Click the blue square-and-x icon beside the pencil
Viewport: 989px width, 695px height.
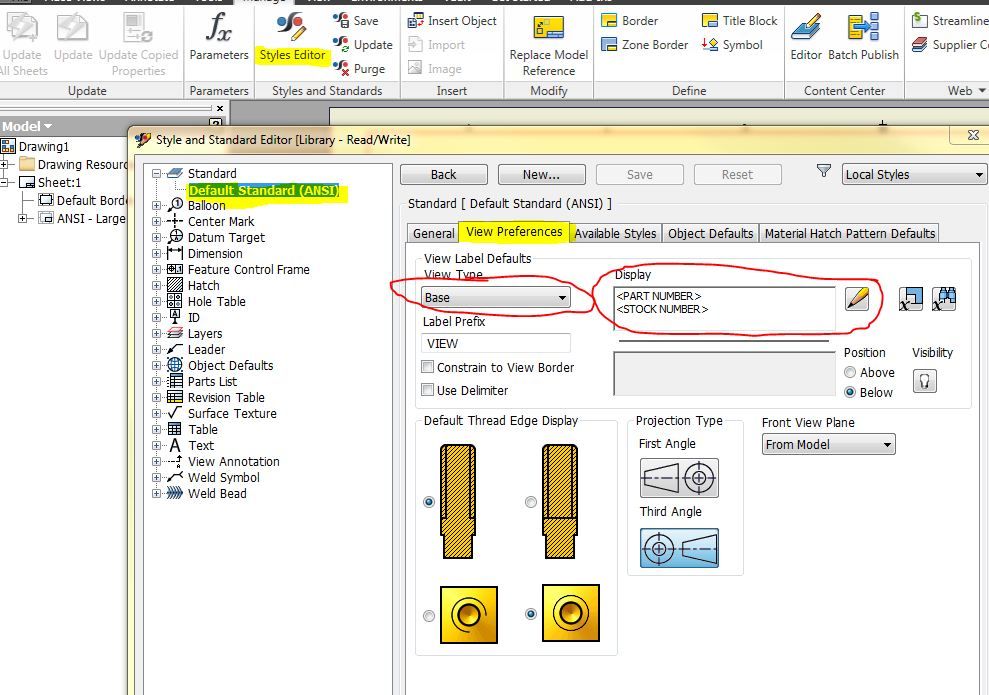[910, 299]
